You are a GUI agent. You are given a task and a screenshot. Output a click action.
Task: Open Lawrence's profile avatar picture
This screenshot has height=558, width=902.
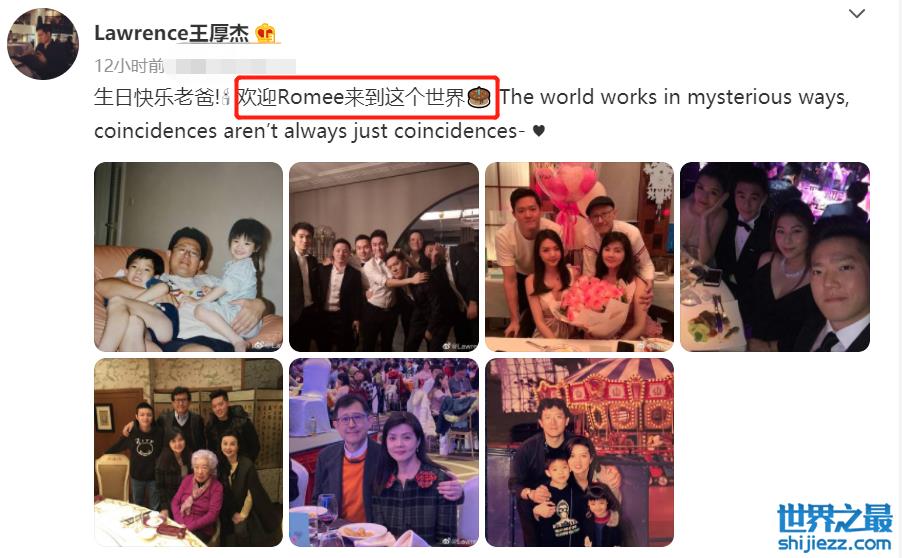pyautogui.click(x=43, y=44)
